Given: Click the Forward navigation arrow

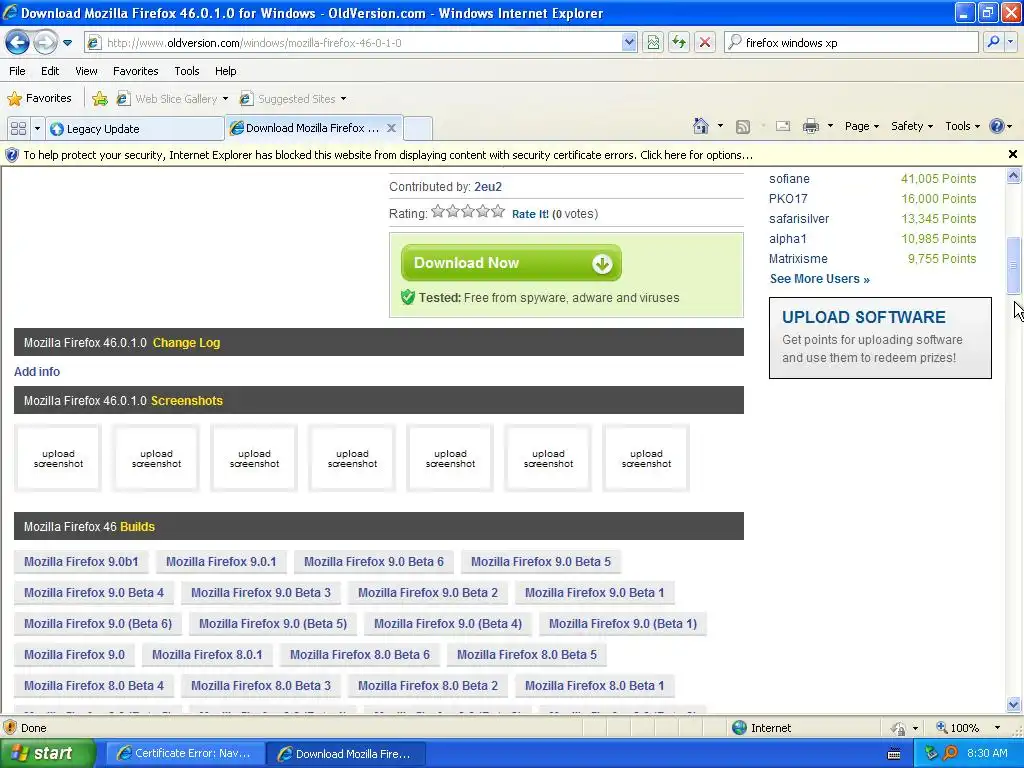Looking at the screenshot, I should tap(45, 43).
